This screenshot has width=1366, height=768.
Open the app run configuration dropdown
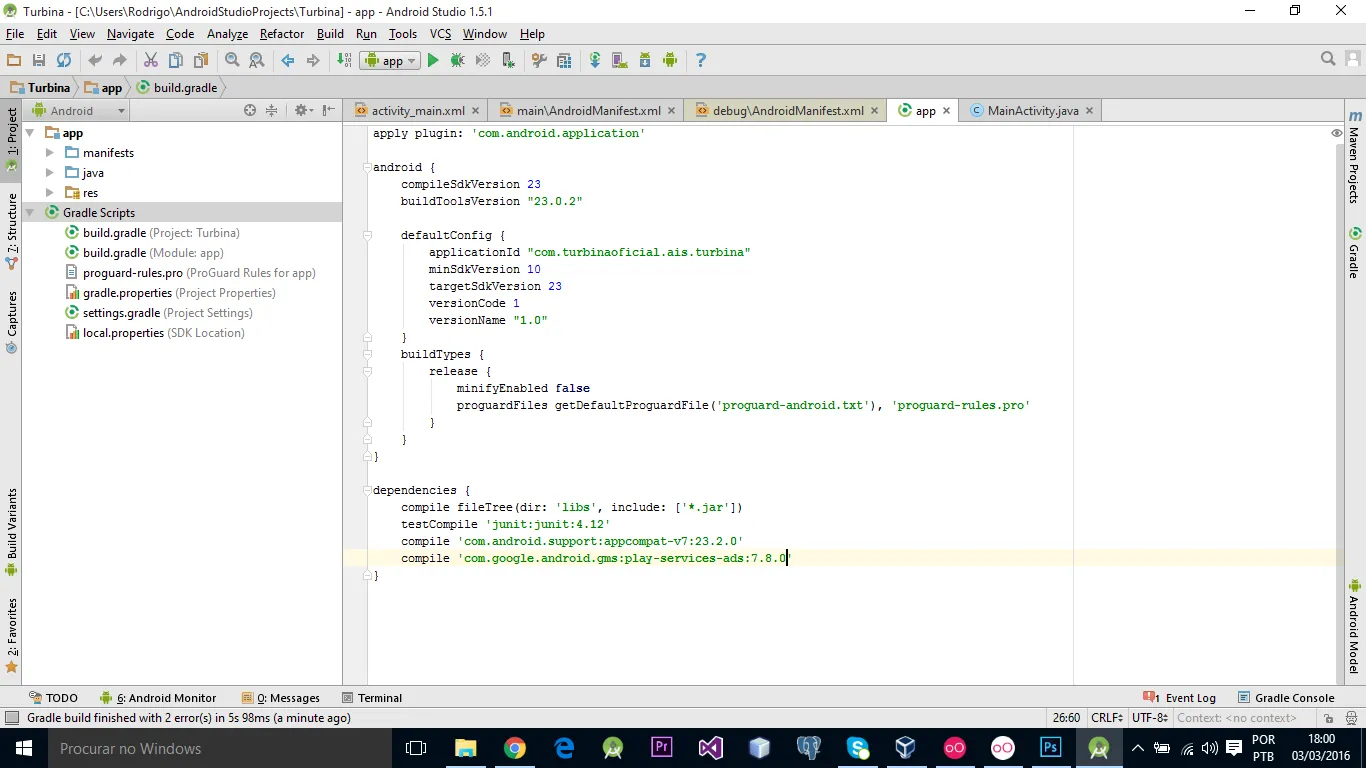[x=391, y=61]
